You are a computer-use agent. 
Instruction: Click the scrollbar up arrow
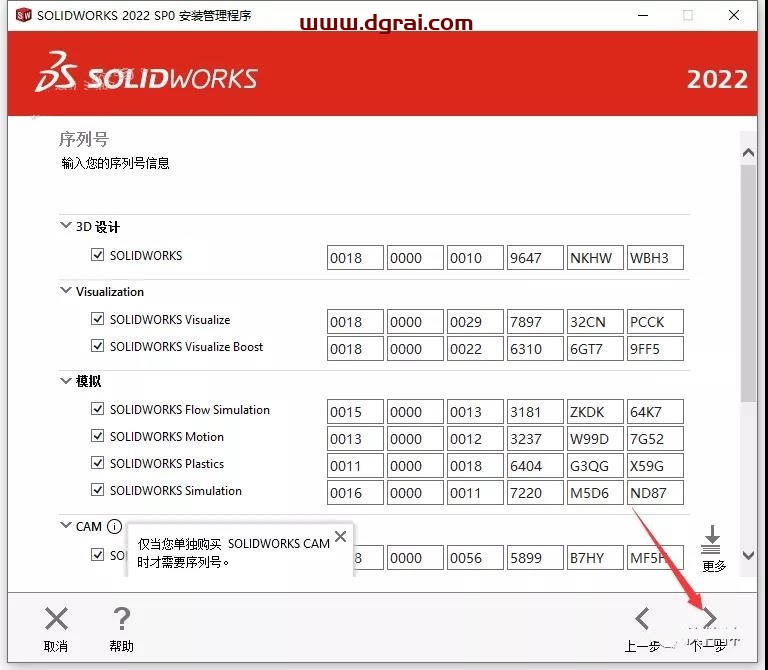pos(748,153)
